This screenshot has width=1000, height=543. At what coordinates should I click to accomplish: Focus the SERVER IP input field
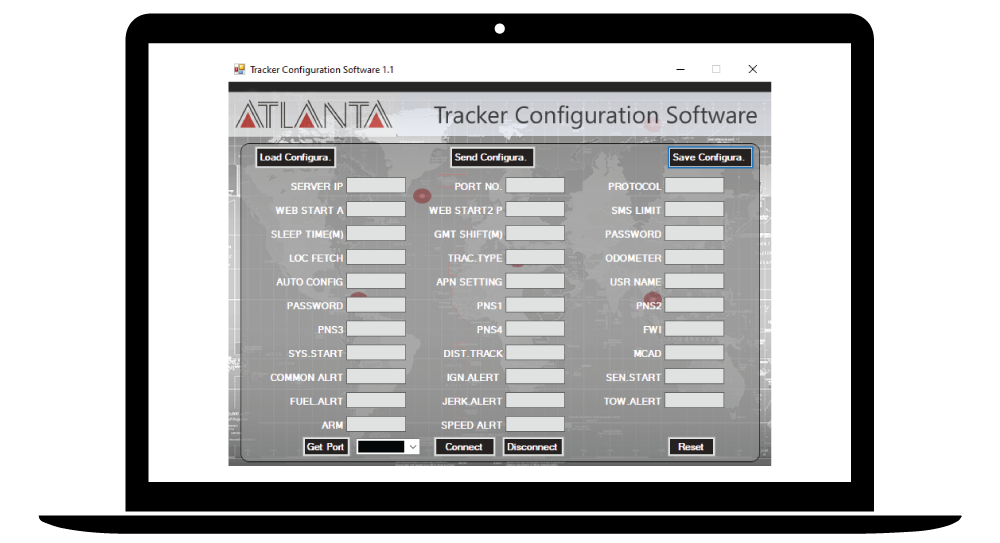tap(376, 186)
